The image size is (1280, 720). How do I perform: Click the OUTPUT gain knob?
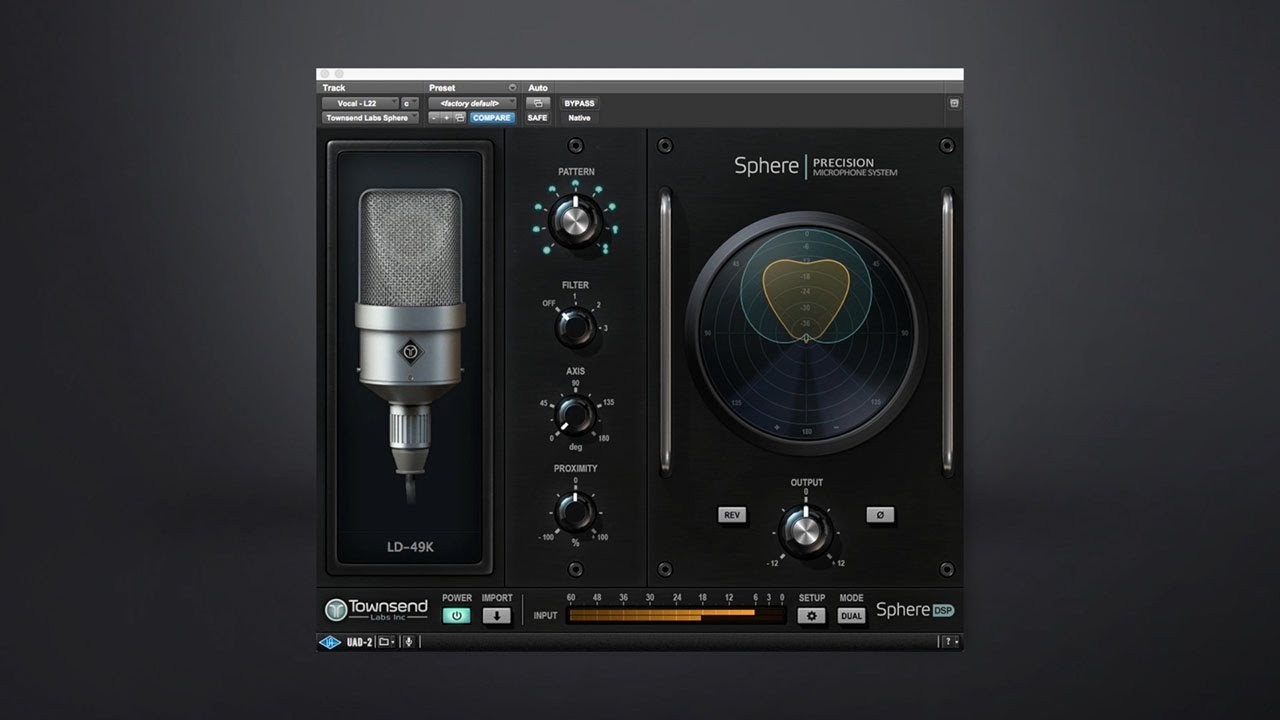coord(806,530)
